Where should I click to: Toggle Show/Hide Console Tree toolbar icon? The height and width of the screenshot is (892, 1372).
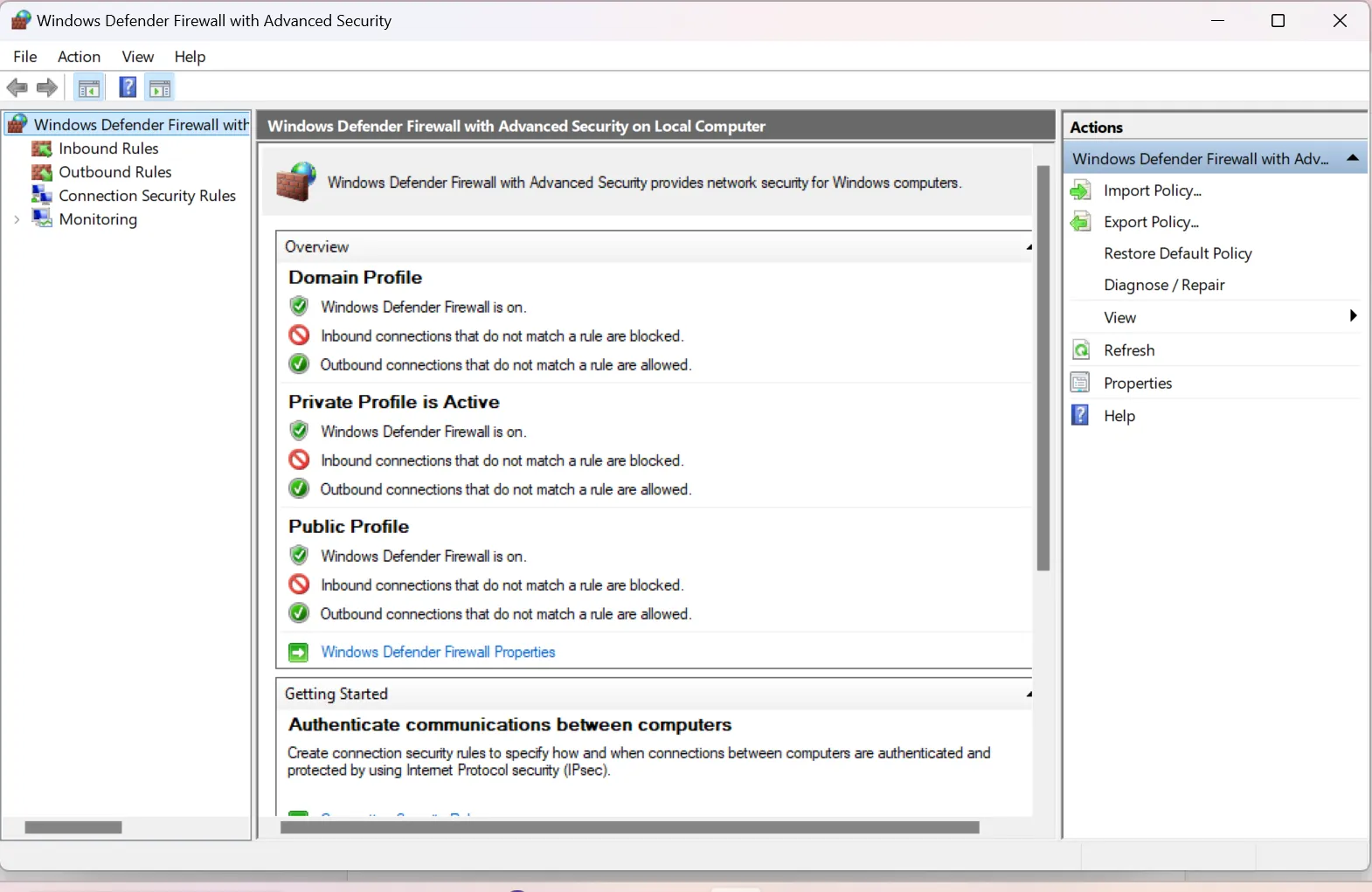[x=89, y=88]
